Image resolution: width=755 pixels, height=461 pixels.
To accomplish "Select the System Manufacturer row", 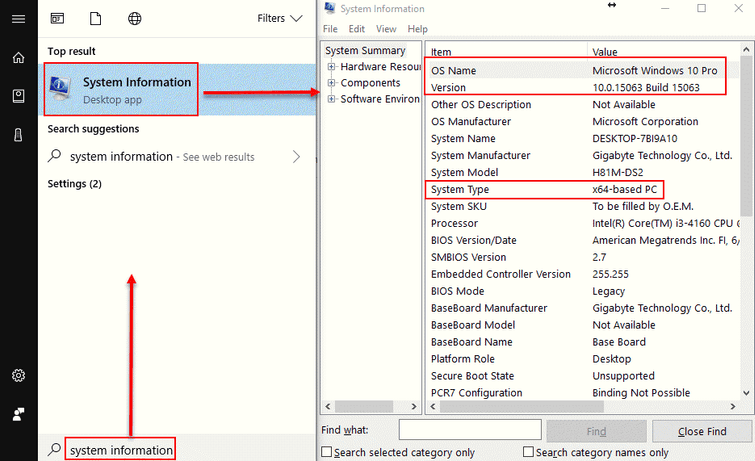I will pyautogui.click(x=583, y=155).
